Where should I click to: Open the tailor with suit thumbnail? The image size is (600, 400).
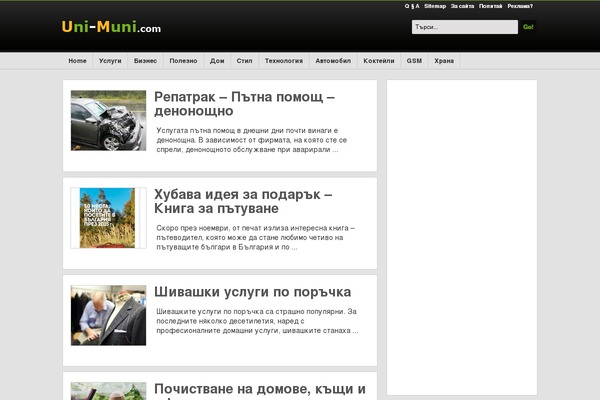[x=108, y=315]
